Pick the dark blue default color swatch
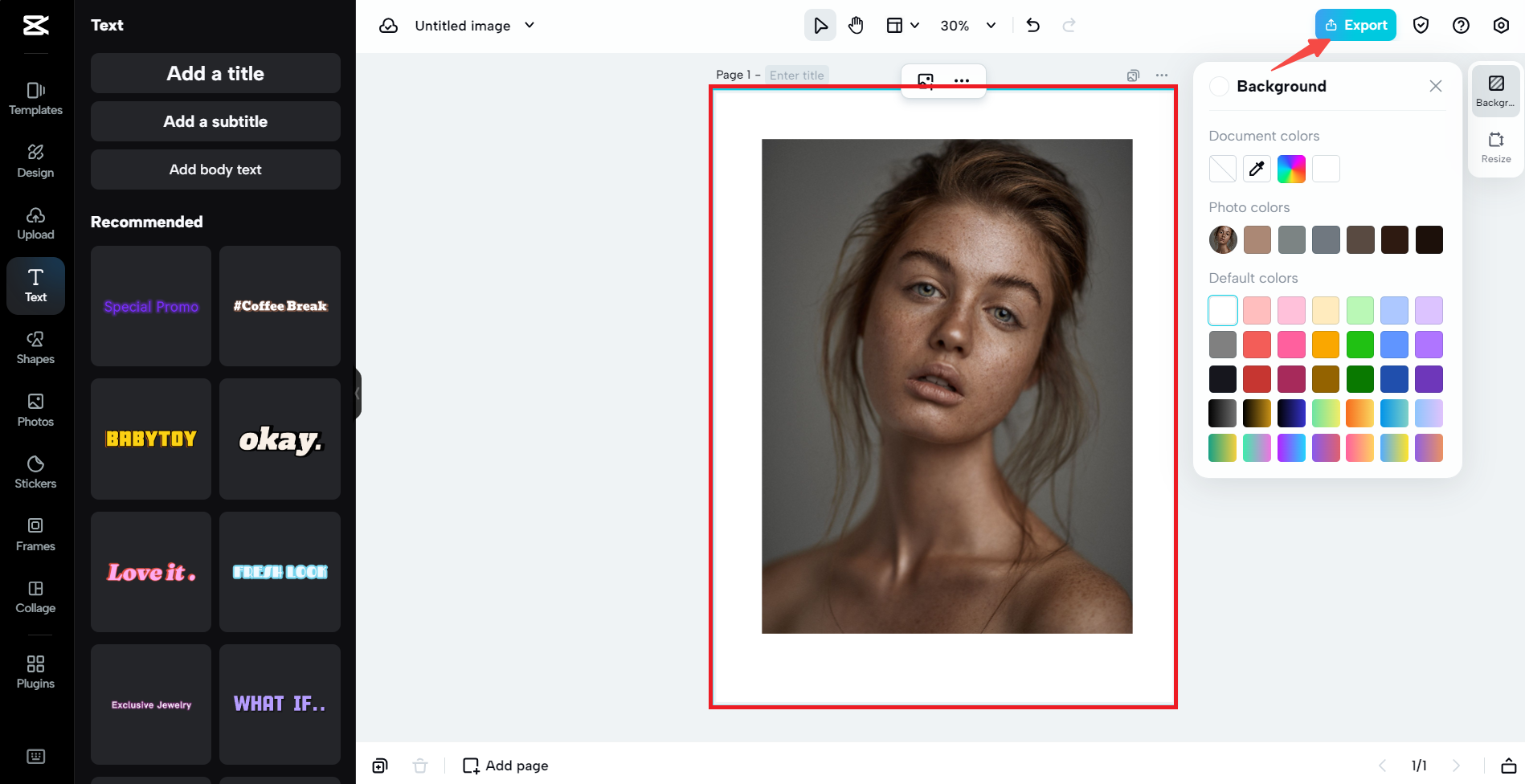The height and width of the screenshot is (784, 1525). (1395, 379)
